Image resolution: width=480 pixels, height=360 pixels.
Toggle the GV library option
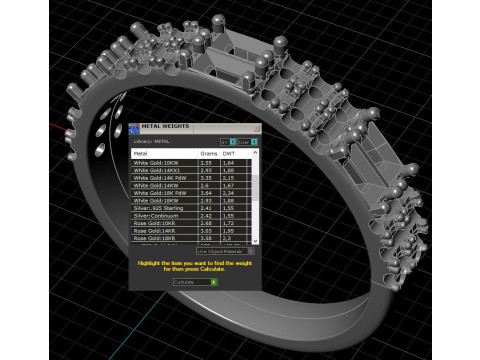click(x=228, y=142)
